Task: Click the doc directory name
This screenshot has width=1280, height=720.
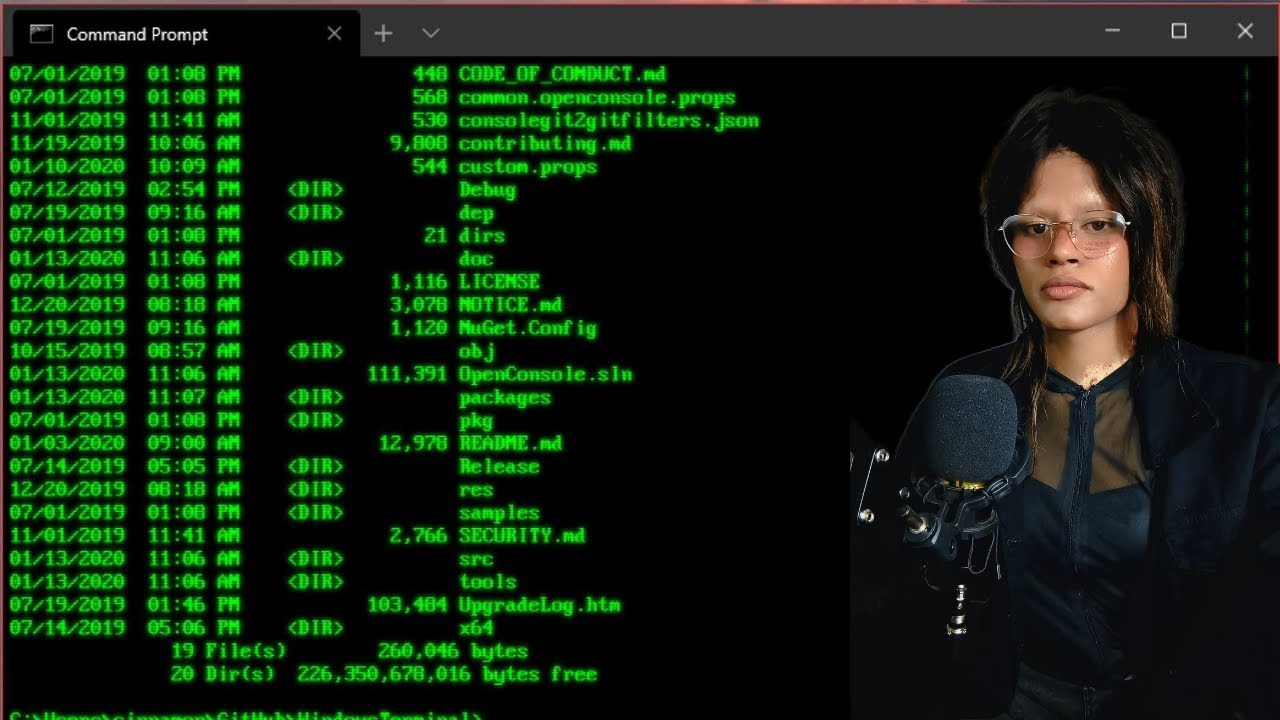Action: (x=476, y=259)
